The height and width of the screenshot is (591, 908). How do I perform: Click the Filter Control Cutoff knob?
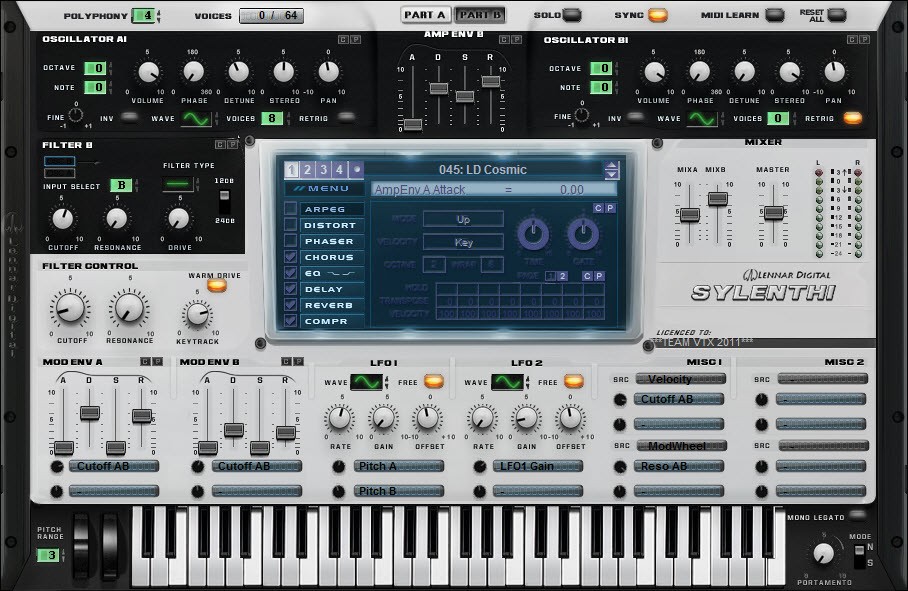(x=70, y=309)
